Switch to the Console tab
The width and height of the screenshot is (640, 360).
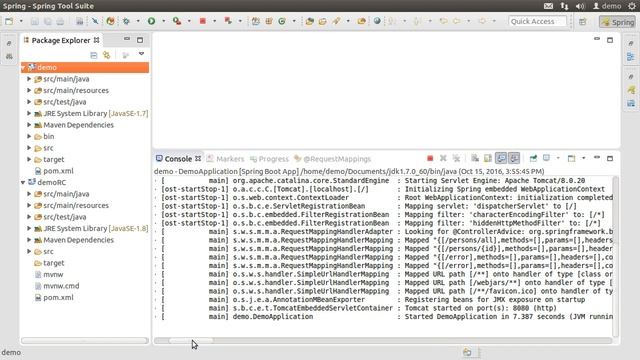[x=178, y=159]
